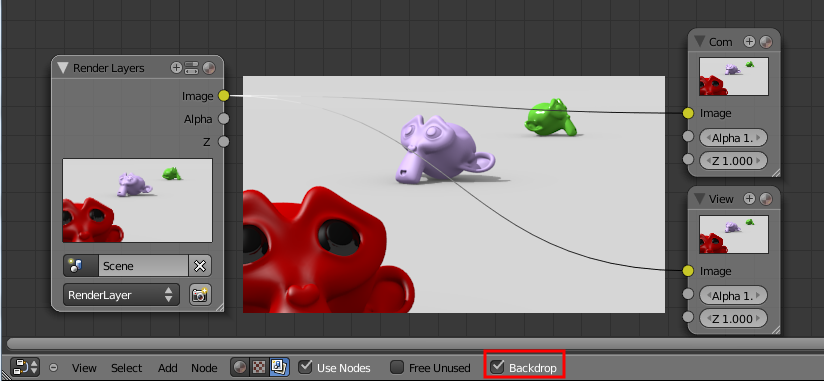Select the texture nodes checker icon

pos(259,367)
